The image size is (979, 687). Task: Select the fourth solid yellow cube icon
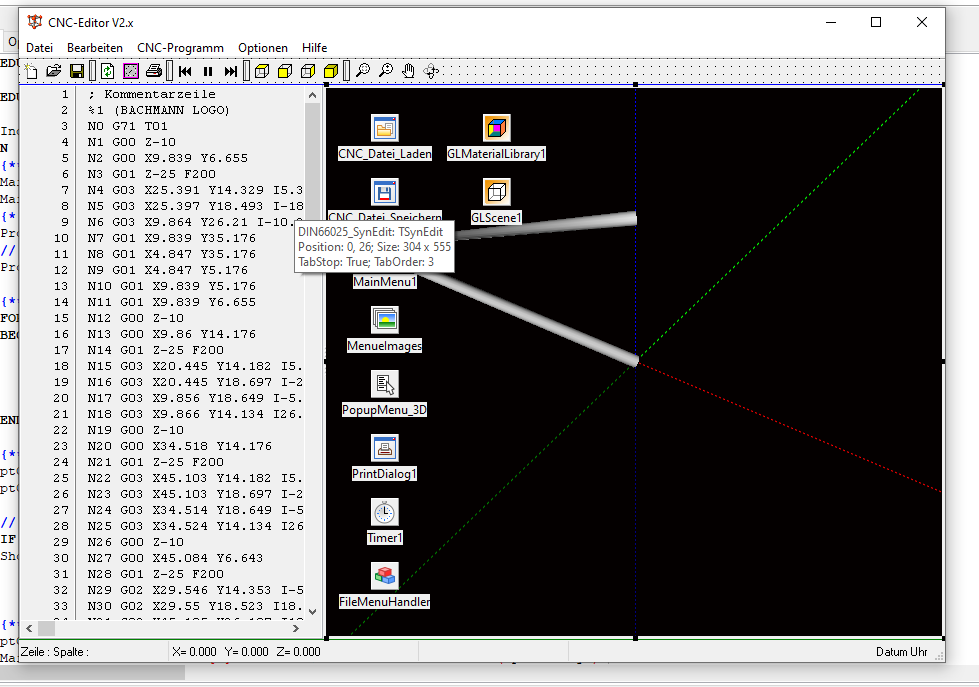pyautogui.click(x=332, y=71)
